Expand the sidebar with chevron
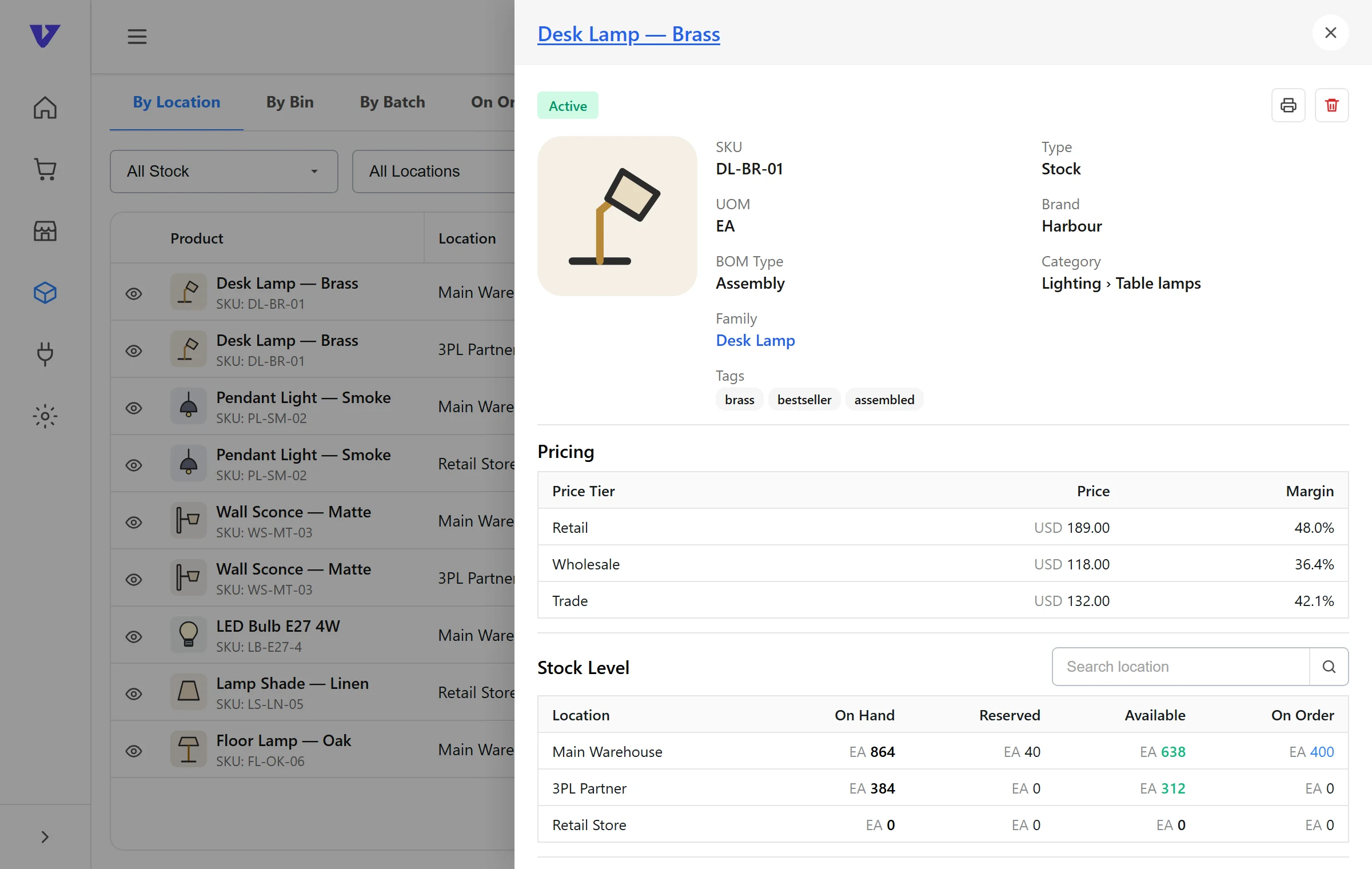Screen dimensions: 1372x869 45,837
